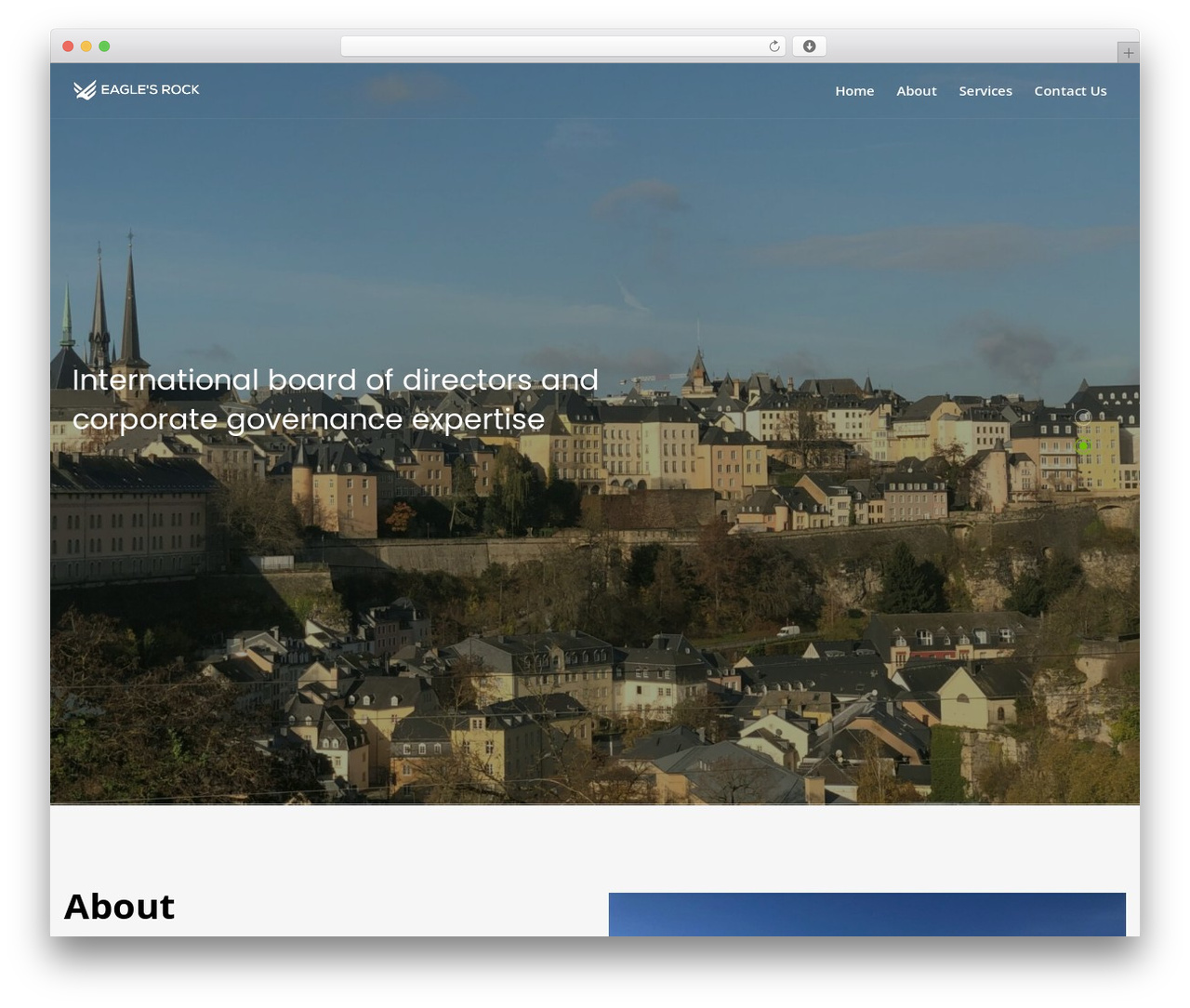This screenshot has height=1008, width=1190.
Task: Open the About menu item
Action: click(x=917, y=91)
